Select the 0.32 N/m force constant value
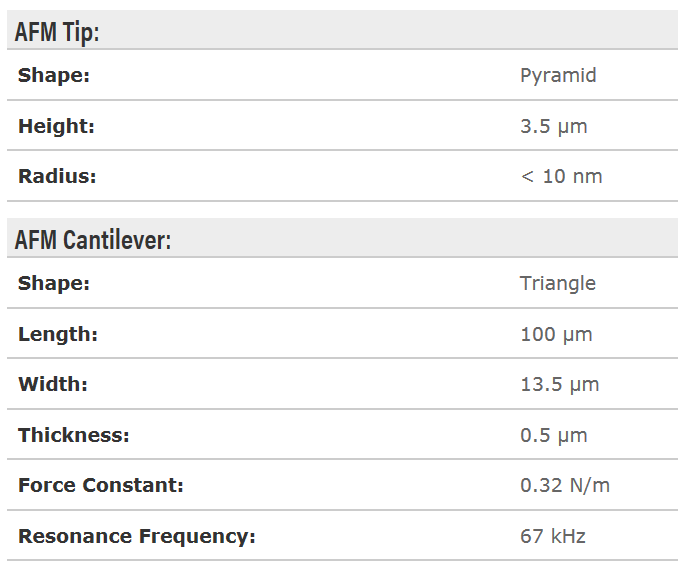Screen dimensions: 678x573 click(x=565, y=485)
